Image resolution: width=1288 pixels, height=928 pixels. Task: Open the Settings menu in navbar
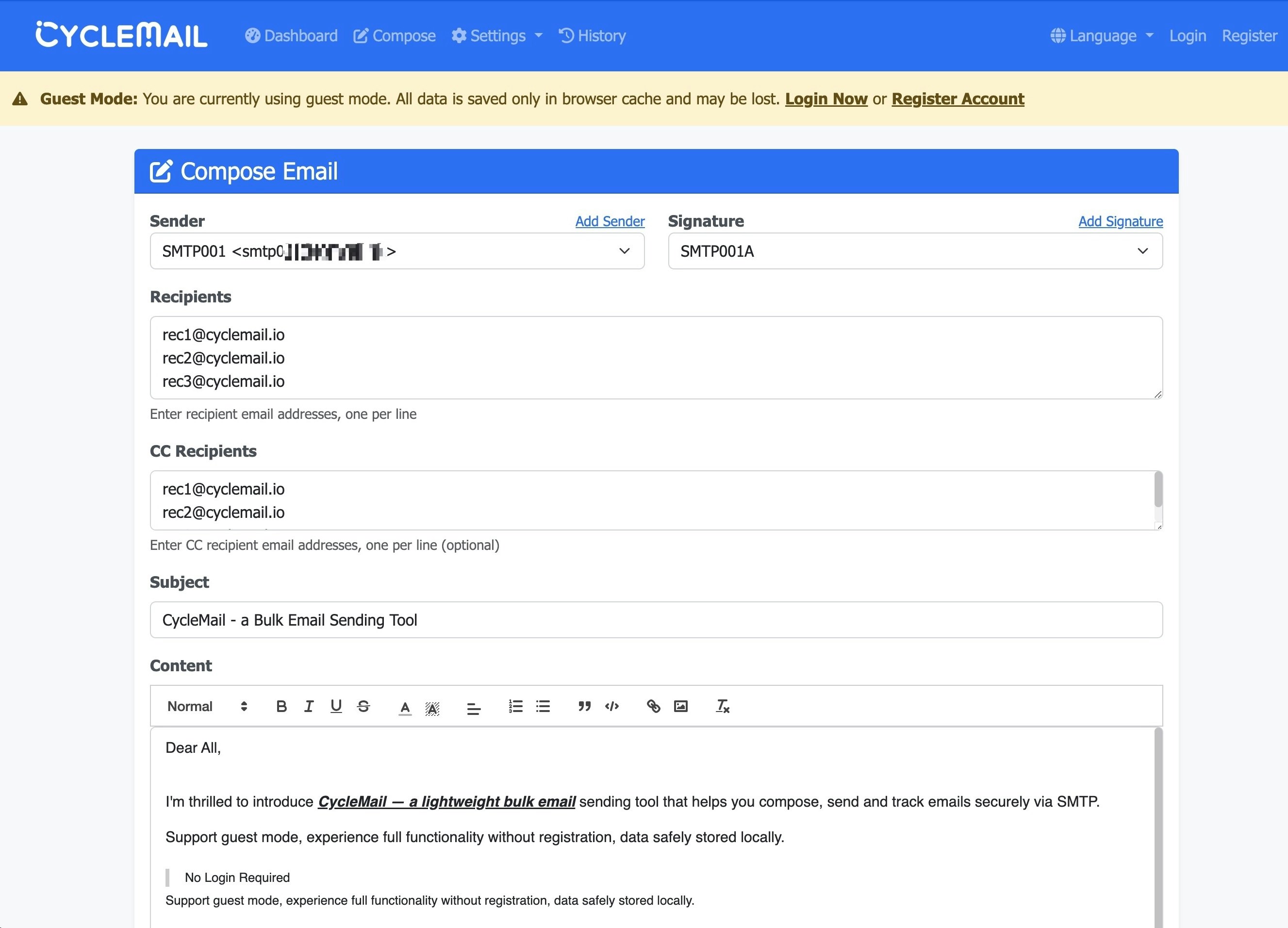tap(497, 36)
